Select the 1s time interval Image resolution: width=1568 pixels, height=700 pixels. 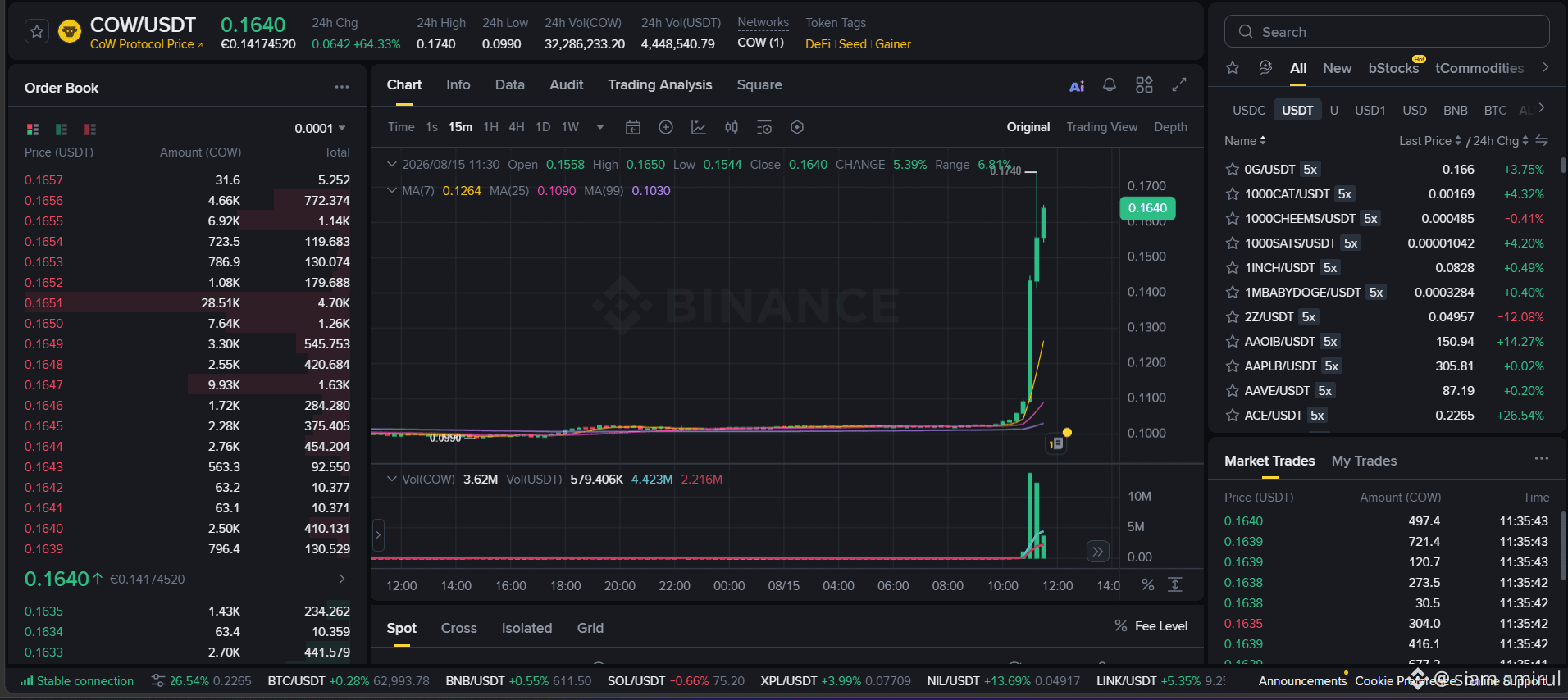coord(431,127)
